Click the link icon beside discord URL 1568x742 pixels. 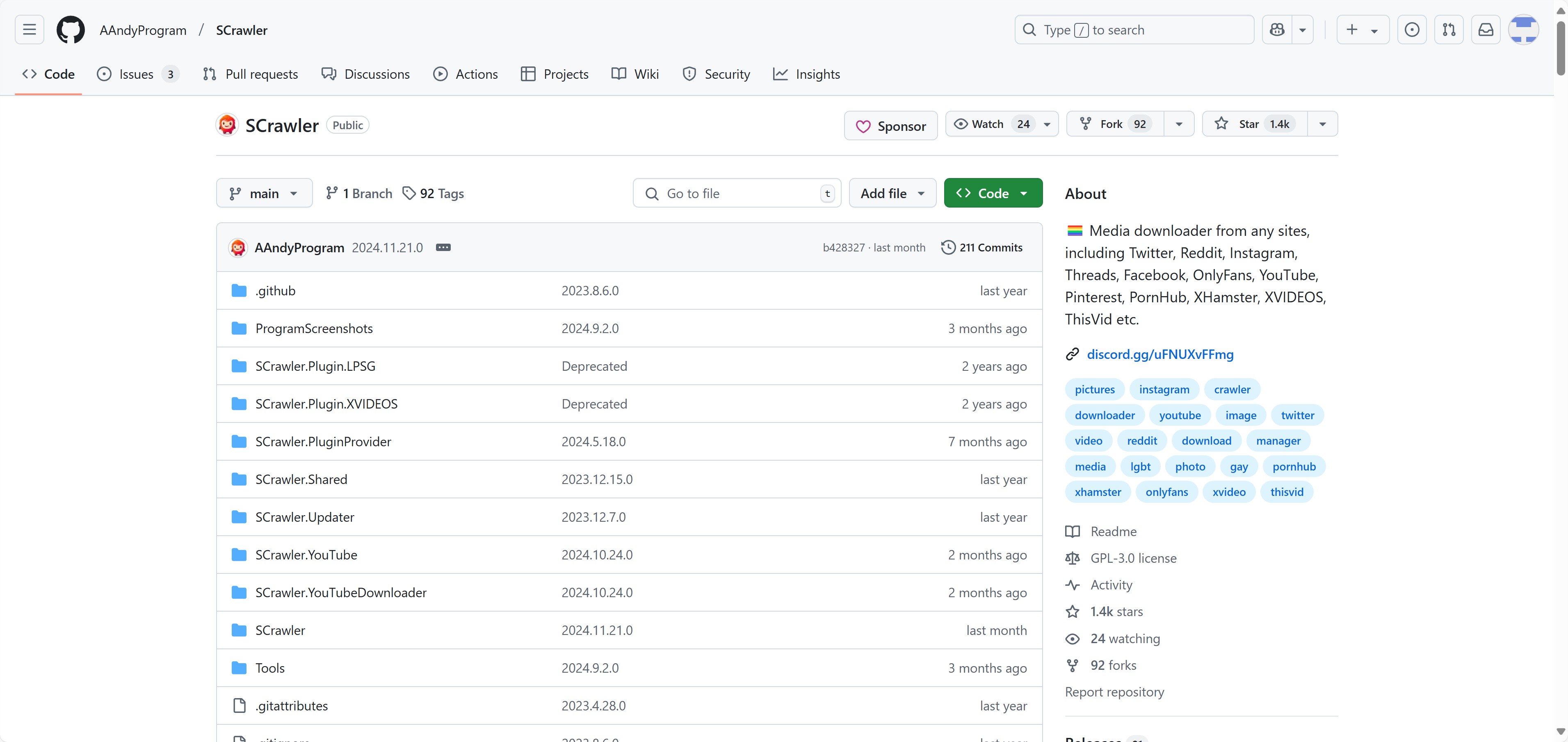[1073, 354]
